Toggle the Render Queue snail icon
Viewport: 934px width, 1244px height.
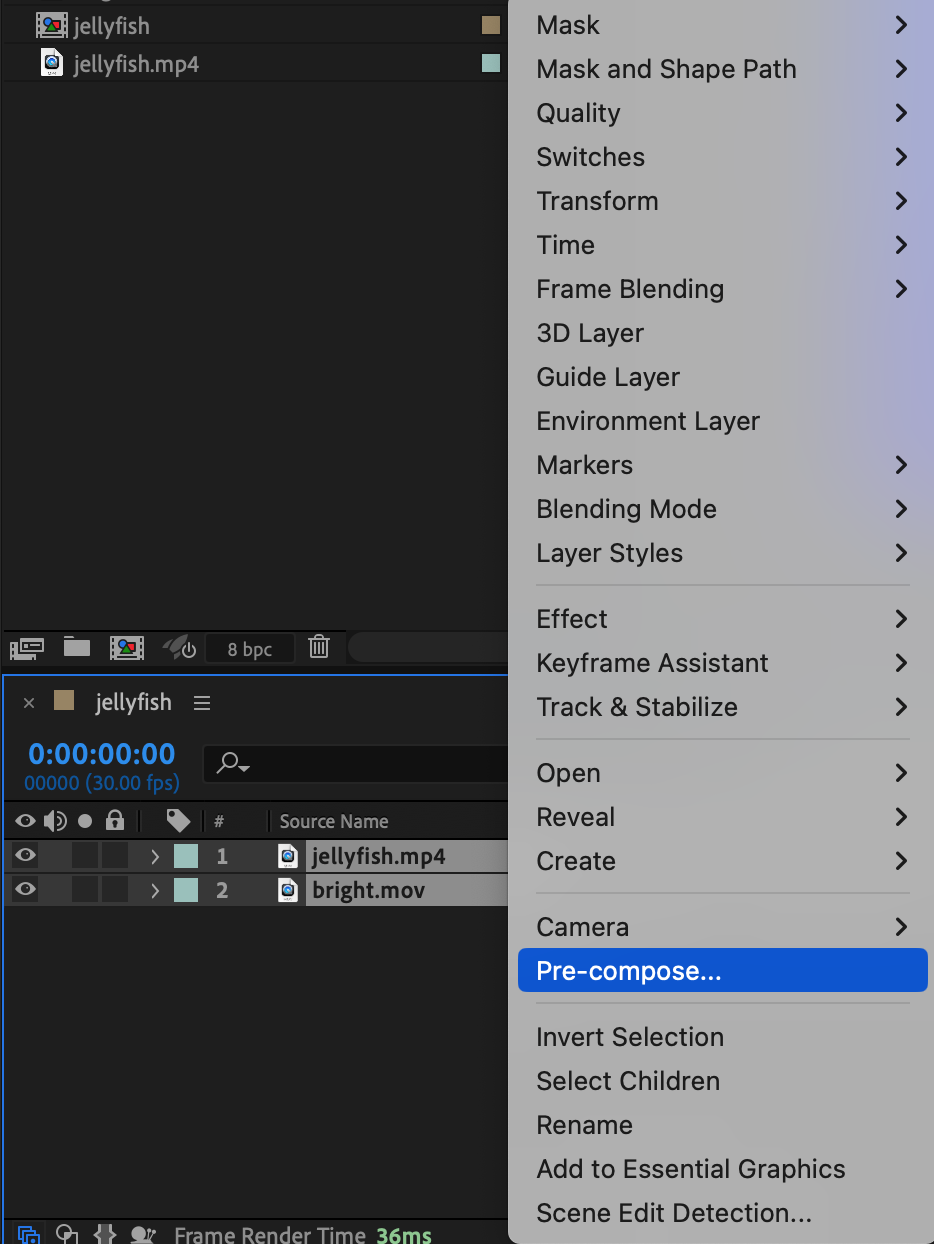[144, 1234]
